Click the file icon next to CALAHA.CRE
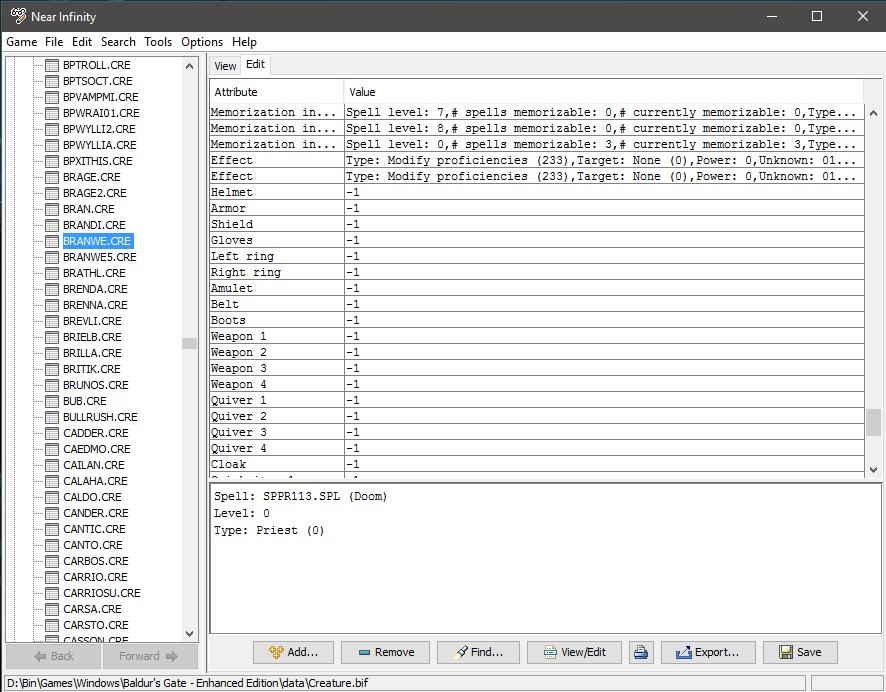Viewport: 886px width, 692px height. pyautogui.click(x=52, y=481)
